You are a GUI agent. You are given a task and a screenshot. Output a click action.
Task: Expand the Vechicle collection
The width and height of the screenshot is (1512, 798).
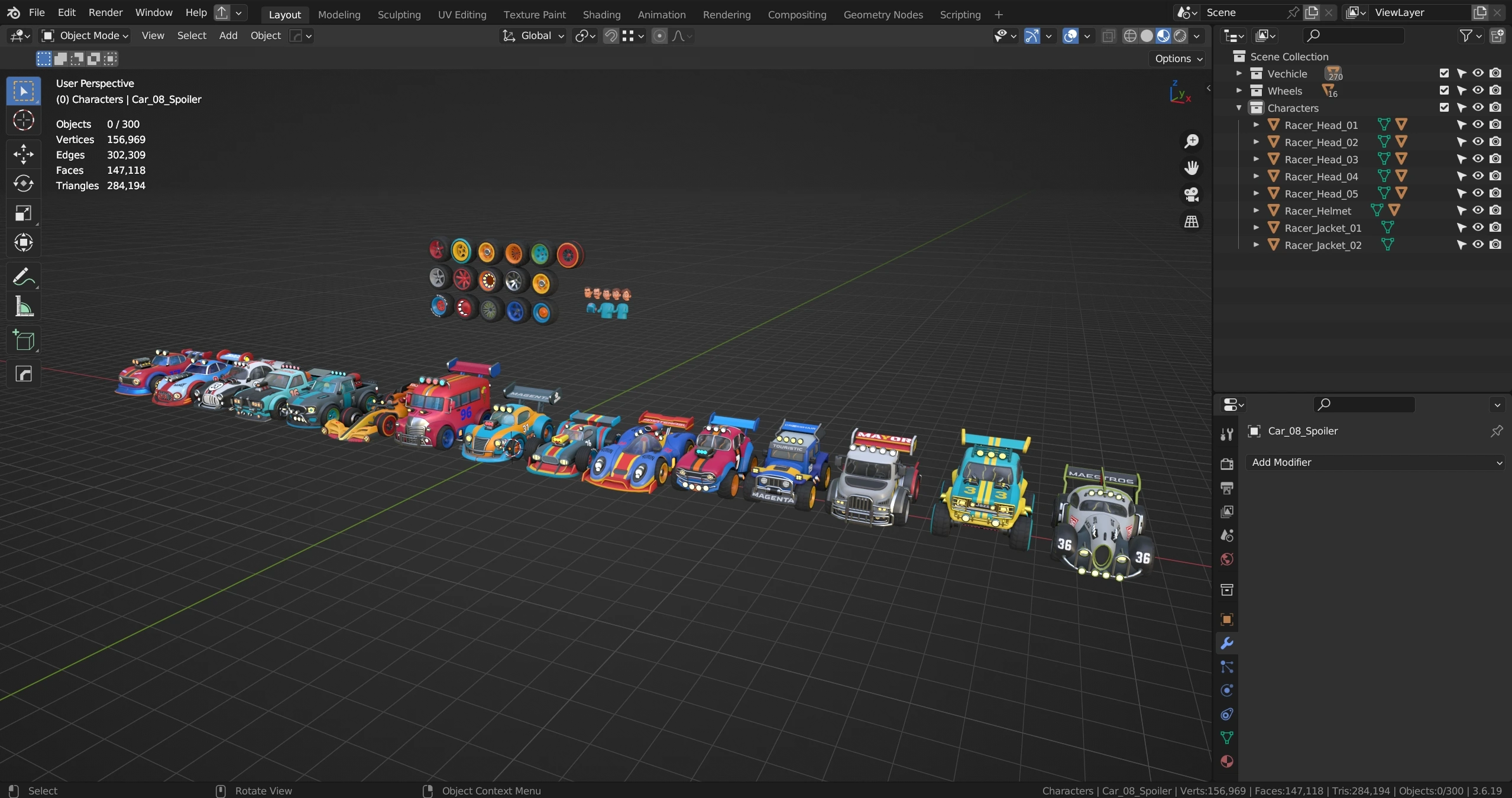coord(1239,73)
